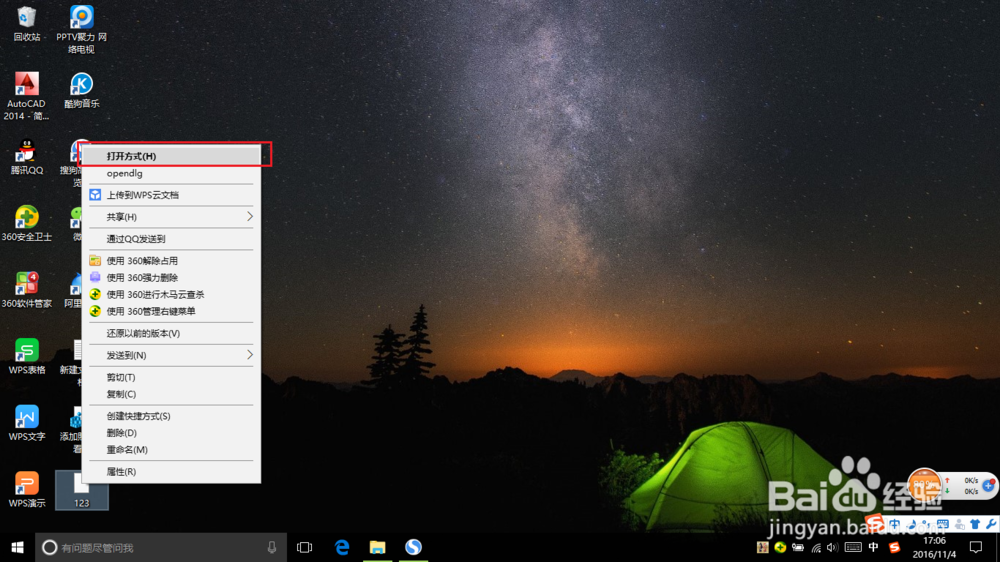The height and width of the screenshot is (562, 1000).
Task: Select 通过QQ发送到 menu entry
Action: 171,239
